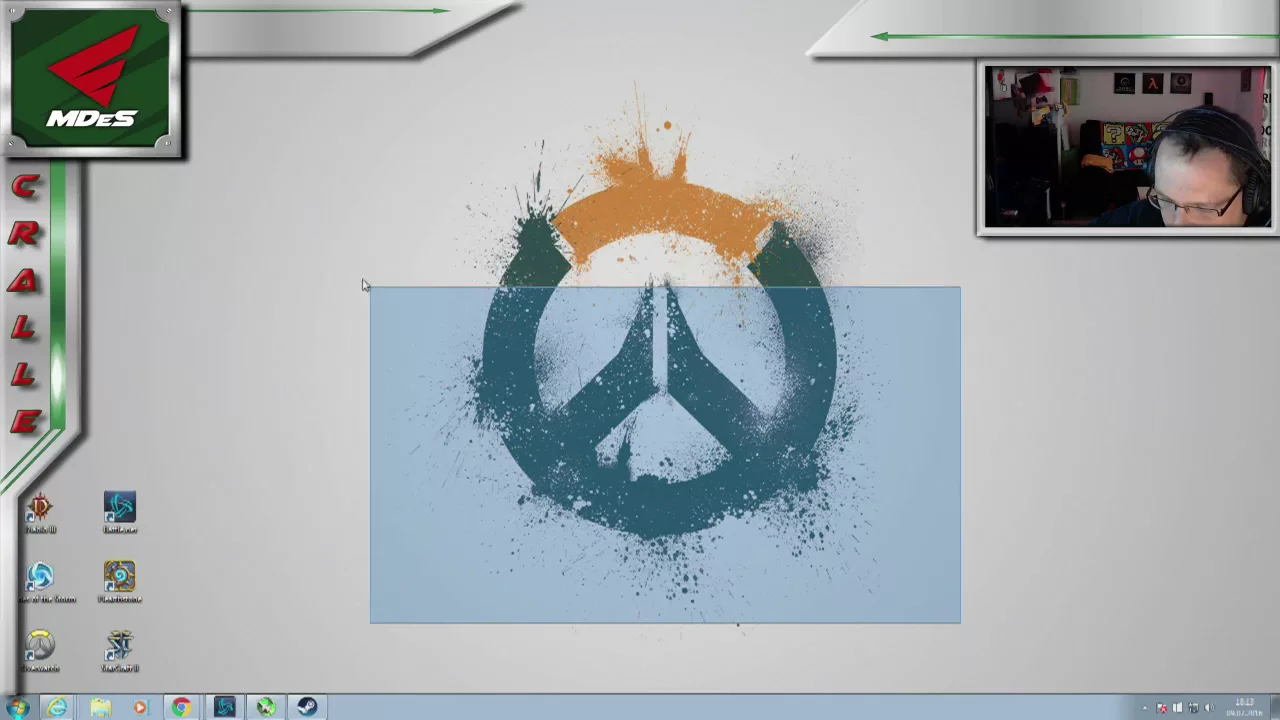This screenshot has width=1280, height=720.
Task: Click the webcam overlay thumbnail
Action: coord(1127,148)
